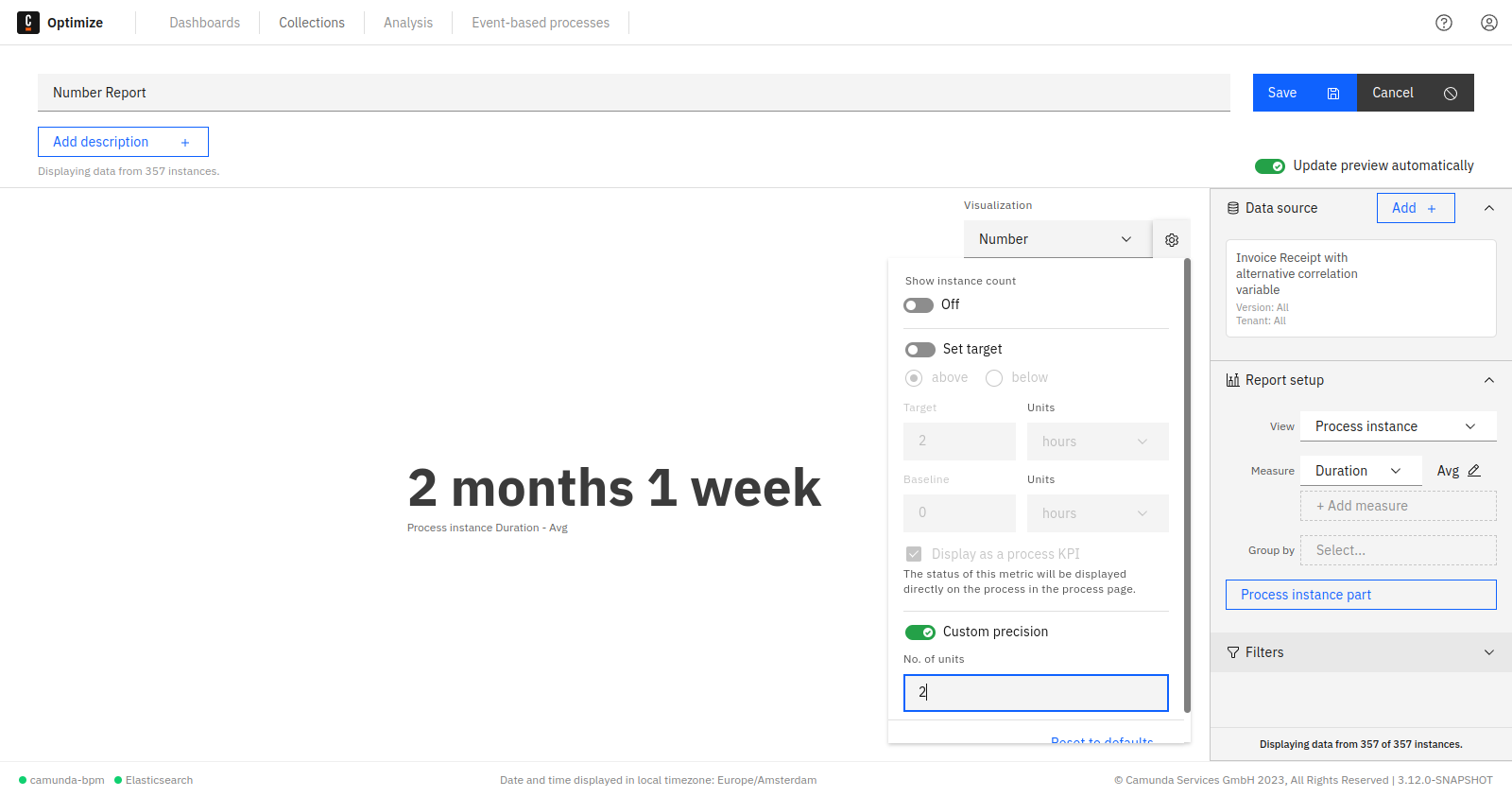Open the Number visualization dropdown

[x=1057, y=239]
